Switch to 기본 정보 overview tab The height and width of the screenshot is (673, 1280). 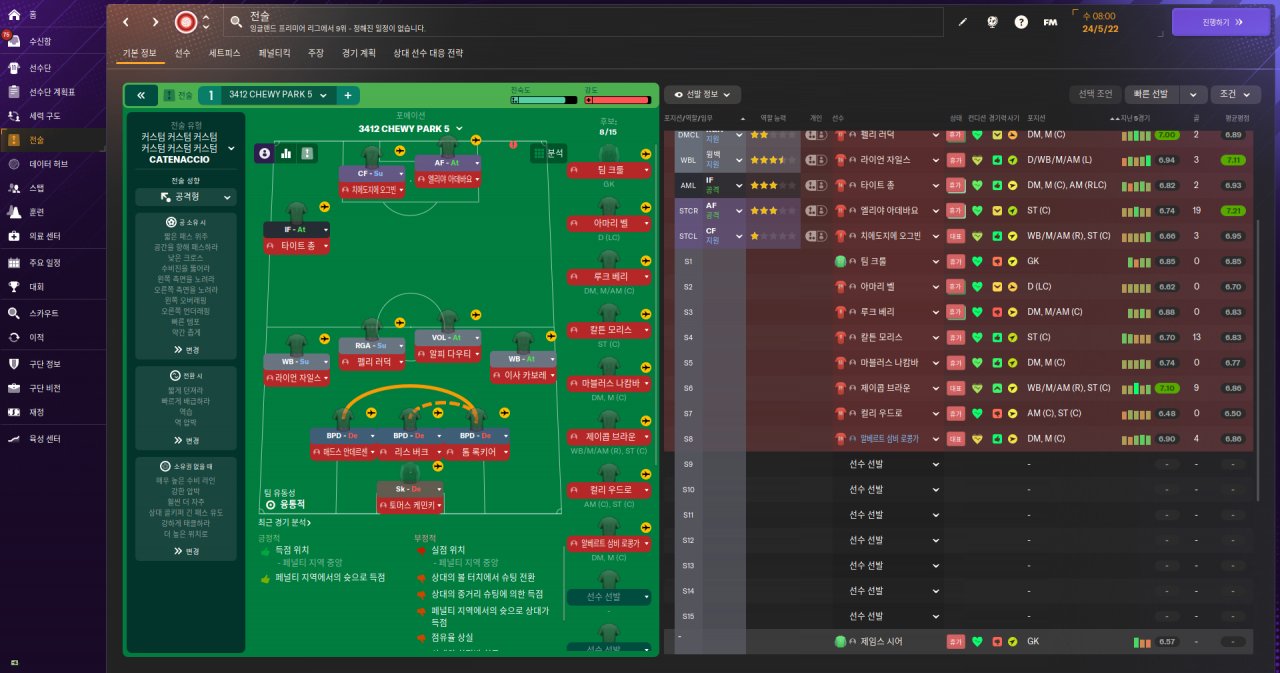pos(139,53)
